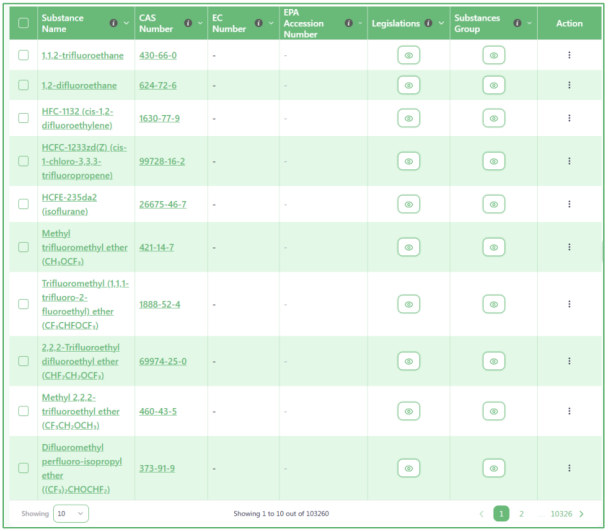608x531 pixels.
Task: View substances group for Methyl trifluoromethyl ether
Action: click(494, 247)
